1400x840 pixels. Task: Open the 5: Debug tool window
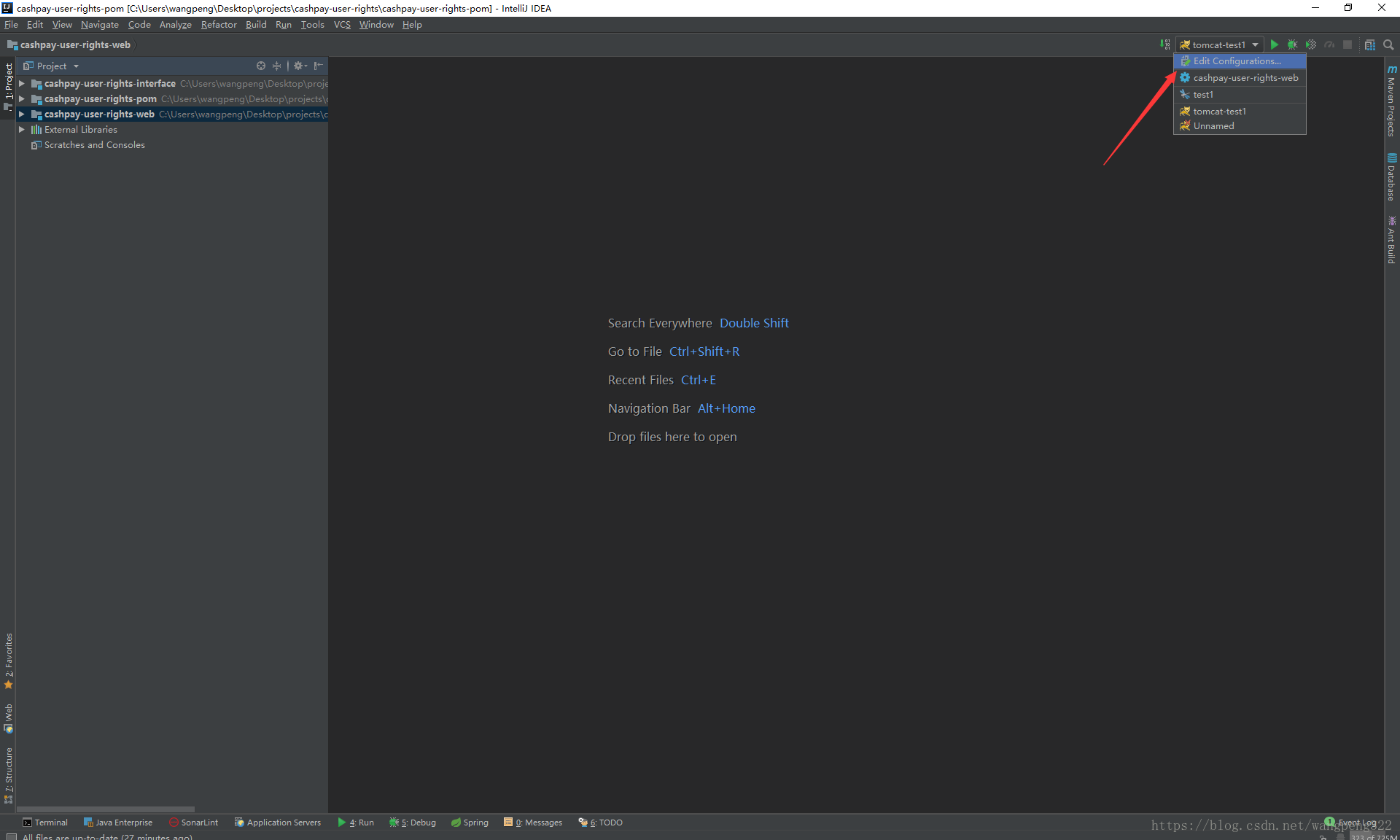tap(413, 822)
